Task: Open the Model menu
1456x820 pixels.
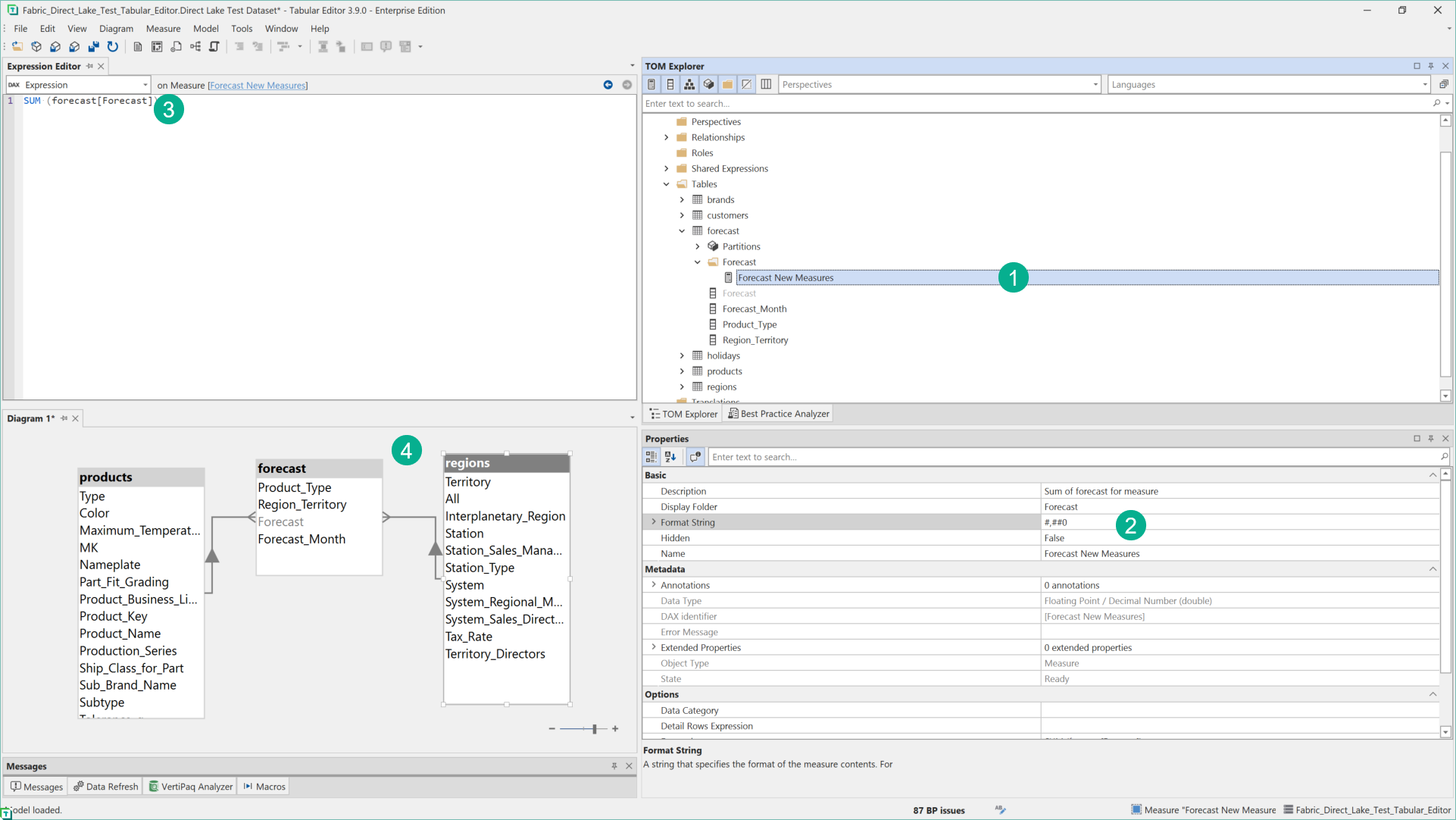Action: click(205, 28)
